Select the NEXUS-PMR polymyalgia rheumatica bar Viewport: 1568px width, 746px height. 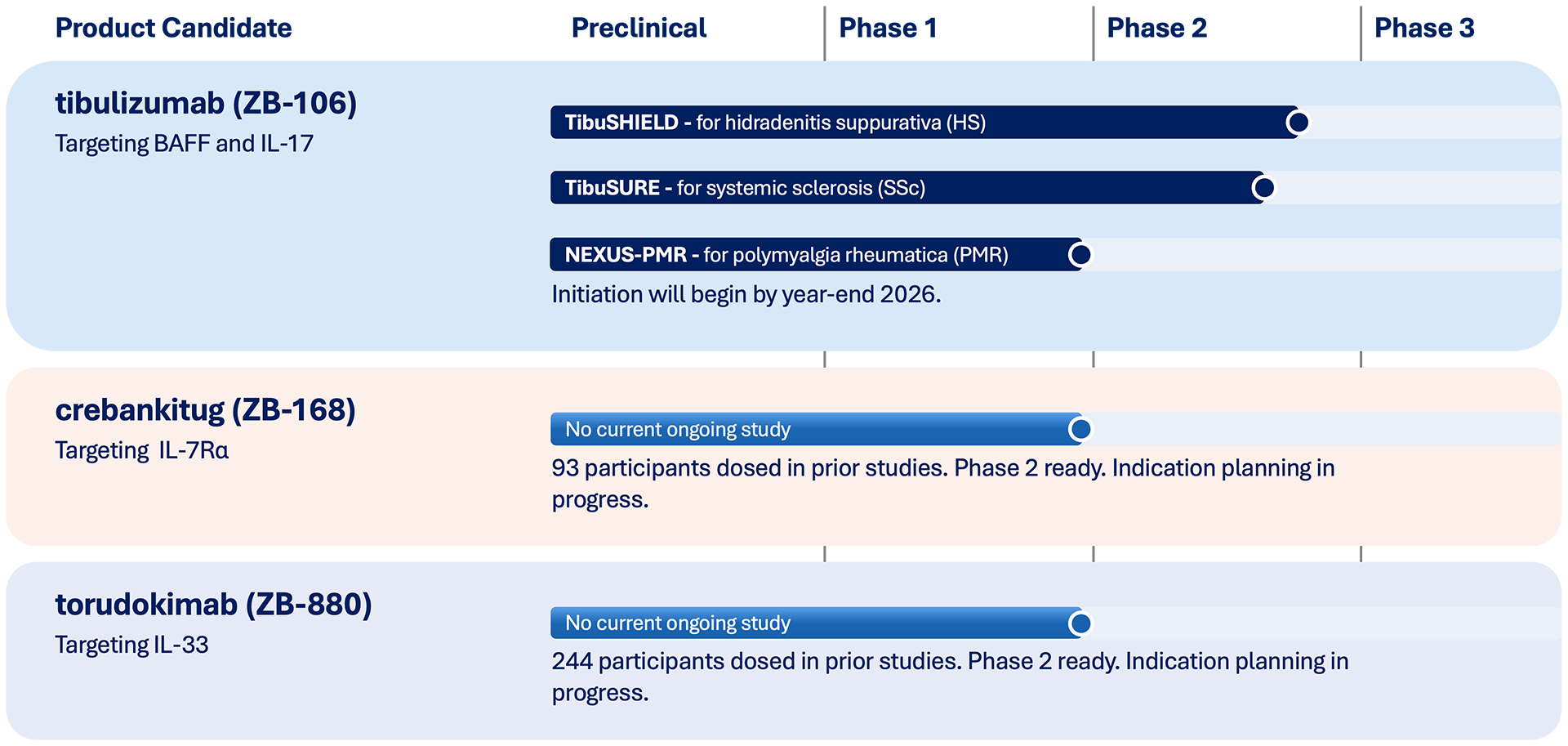816,255
